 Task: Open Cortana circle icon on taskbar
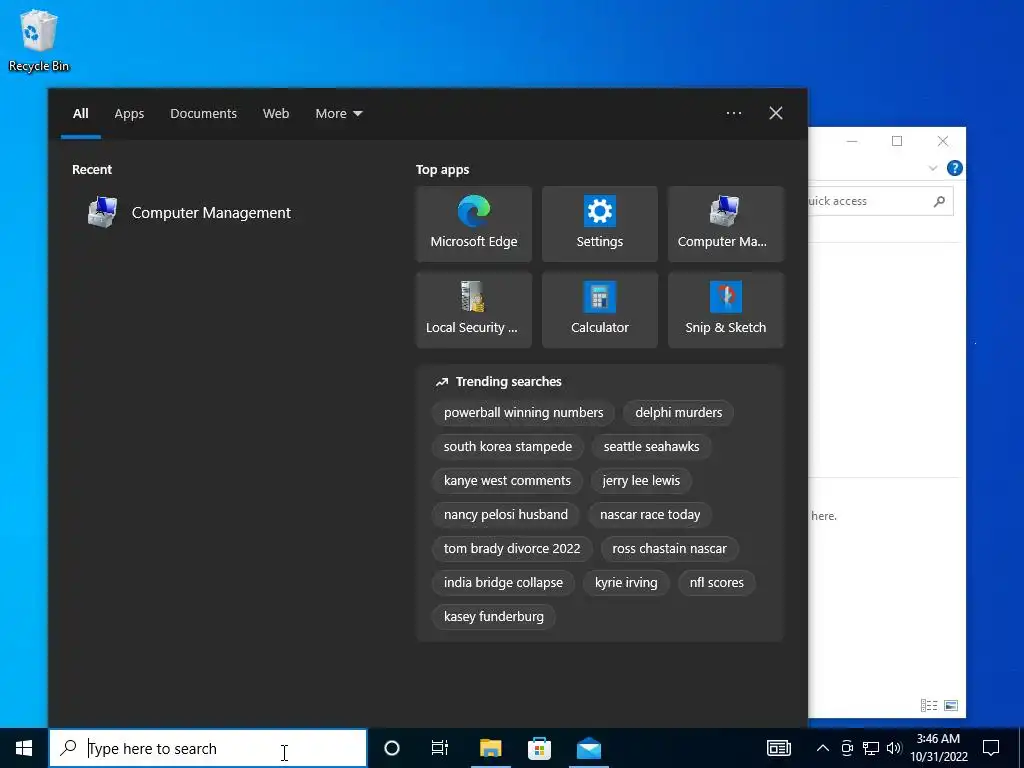point(392,748)
